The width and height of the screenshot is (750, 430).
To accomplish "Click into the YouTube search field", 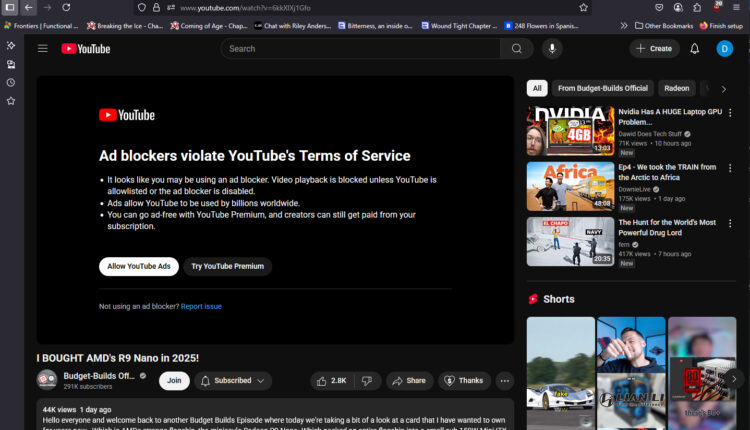I will pos(360,48).
